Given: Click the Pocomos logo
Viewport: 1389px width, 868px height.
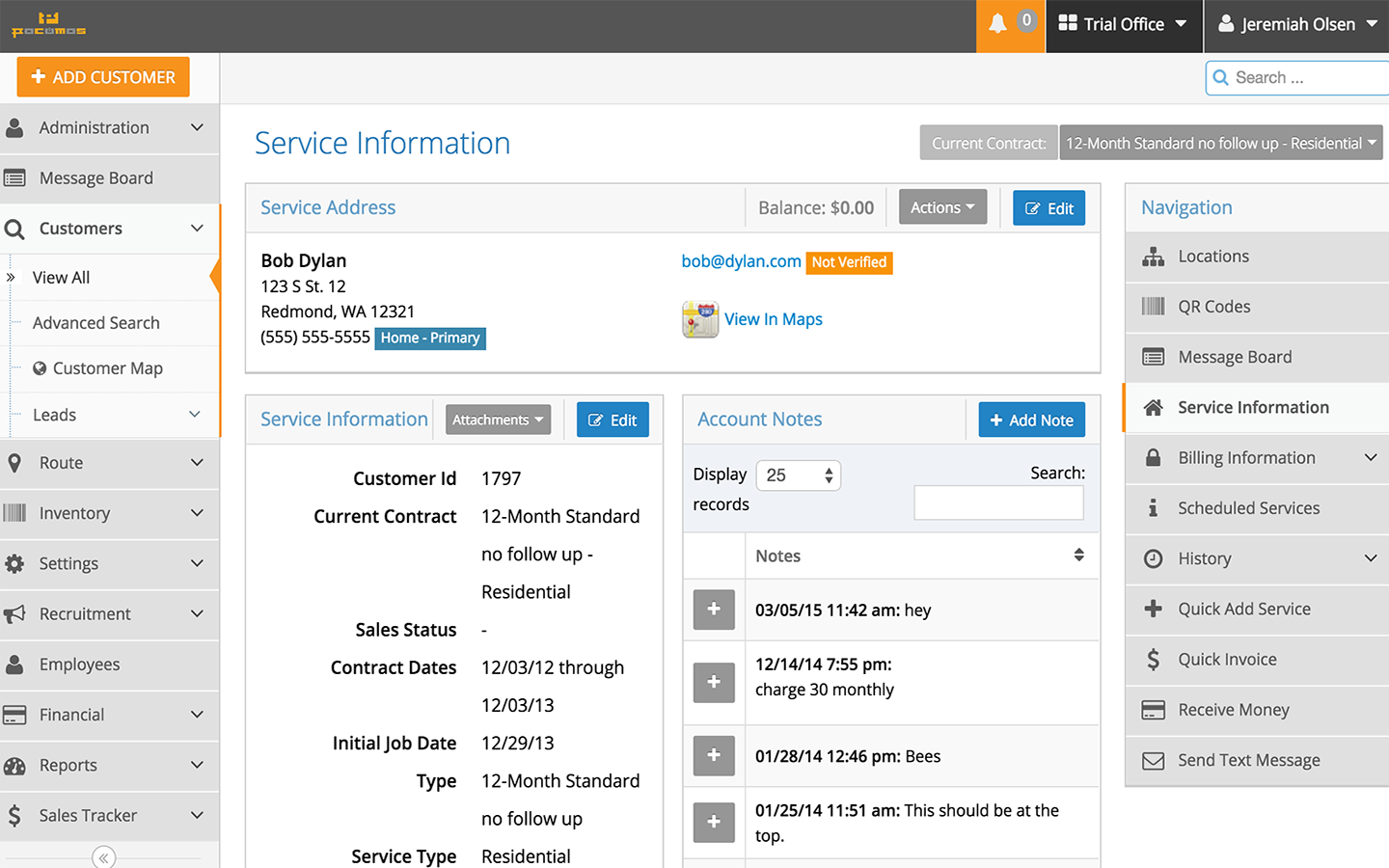Looking at the screenshot, I should click(x=46, y=24).
